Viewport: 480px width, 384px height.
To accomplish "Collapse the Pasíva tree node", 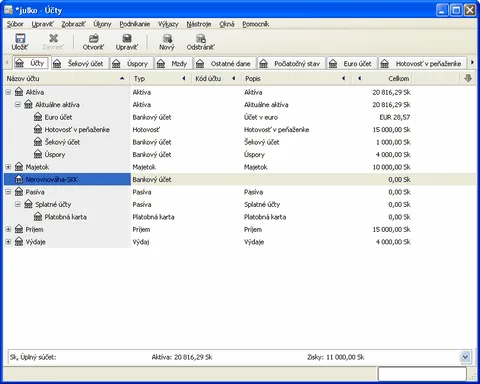I will [x=8, y=192].
